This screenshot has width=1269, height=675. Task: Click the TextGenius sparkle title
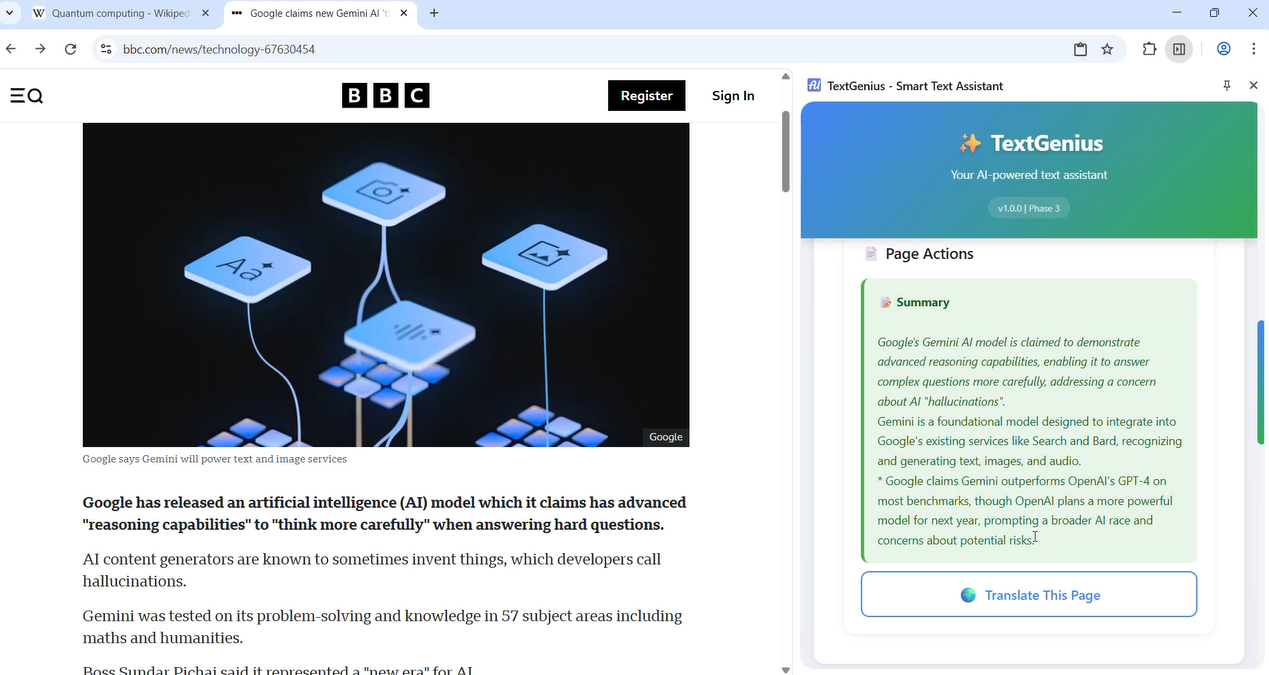click(1030, 143)
